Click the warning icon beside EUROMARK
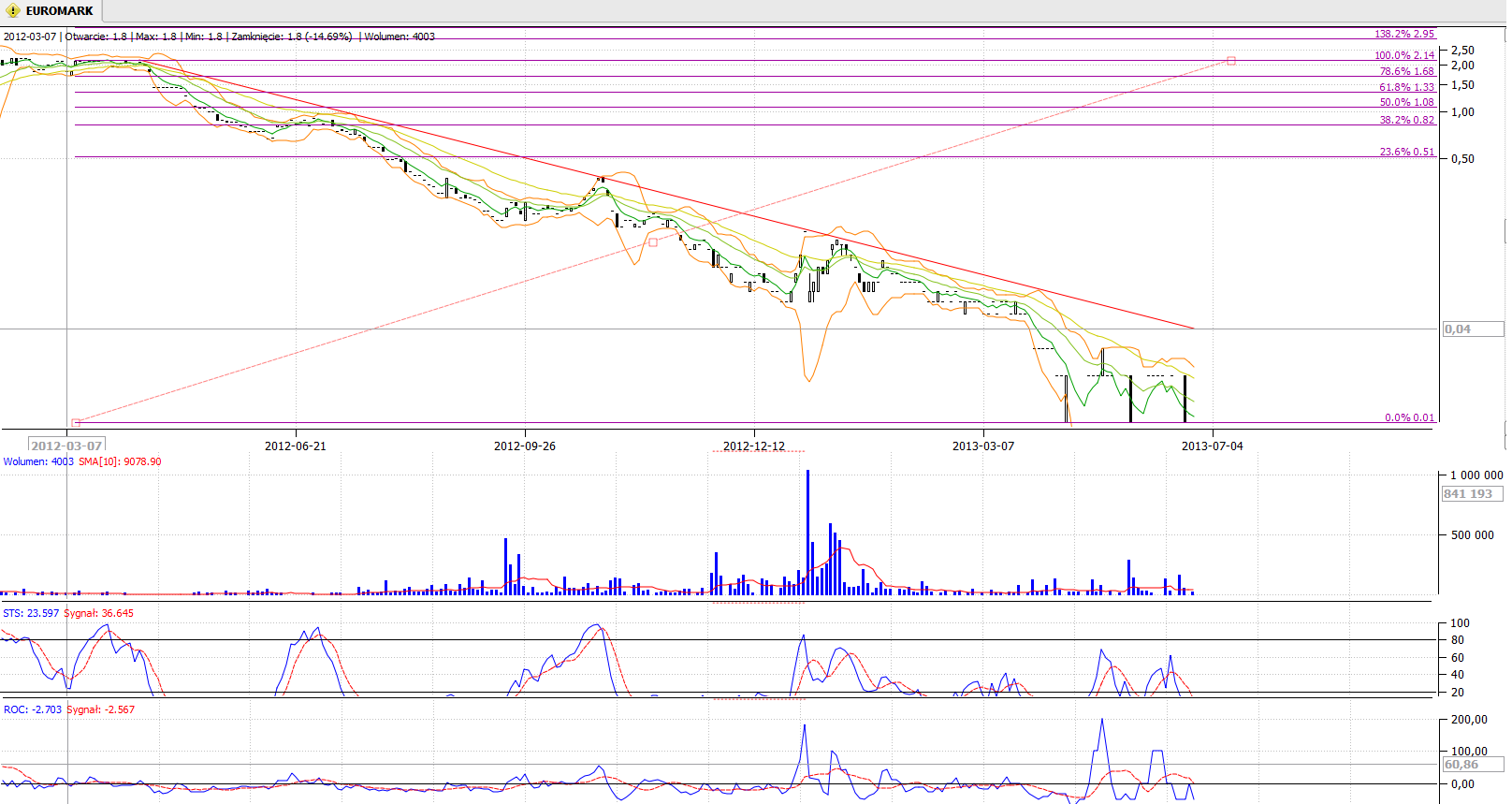 [x=13, y=11]
